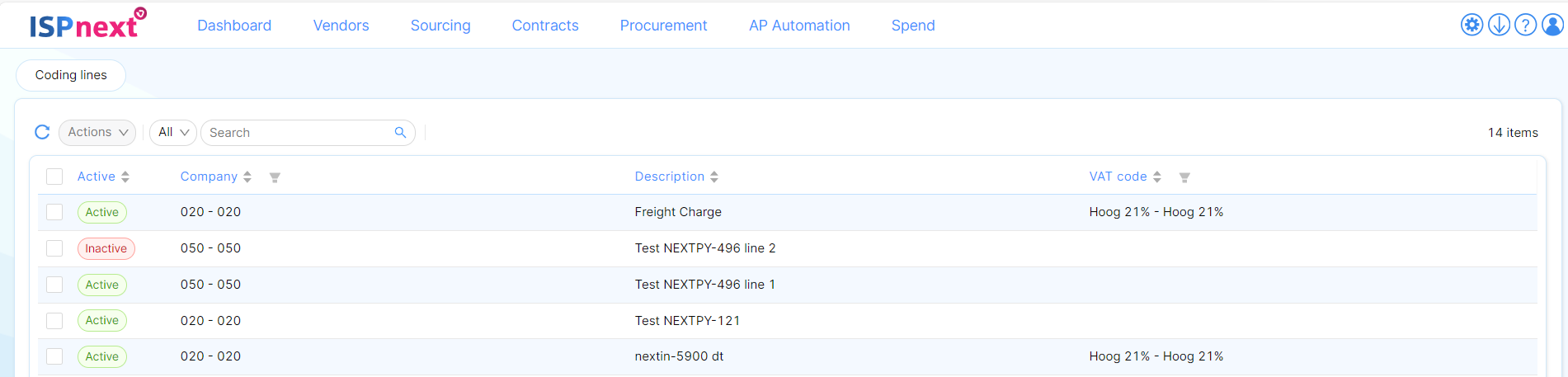The width and height of the screenshot is (1568, 377).
Task: Open the Company column filter icon
Action: [x=275, y=177]
